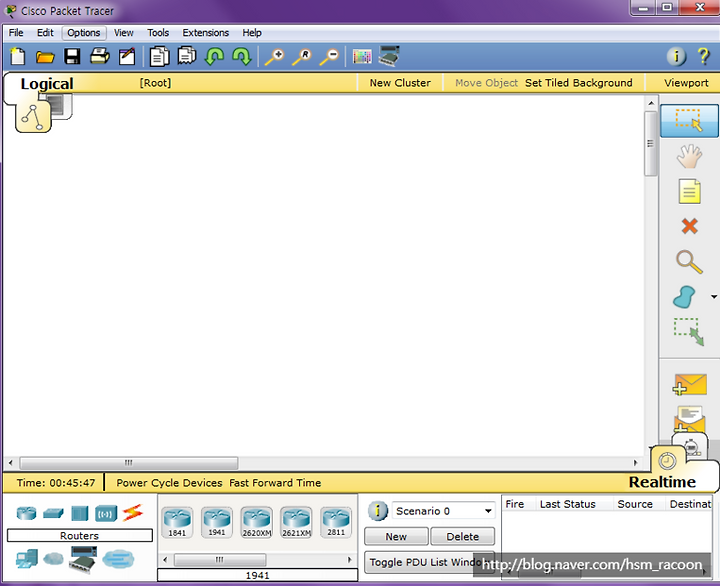Redo action with right green arrow
This screenshot has height=586, width=720.
pos(242,56)
